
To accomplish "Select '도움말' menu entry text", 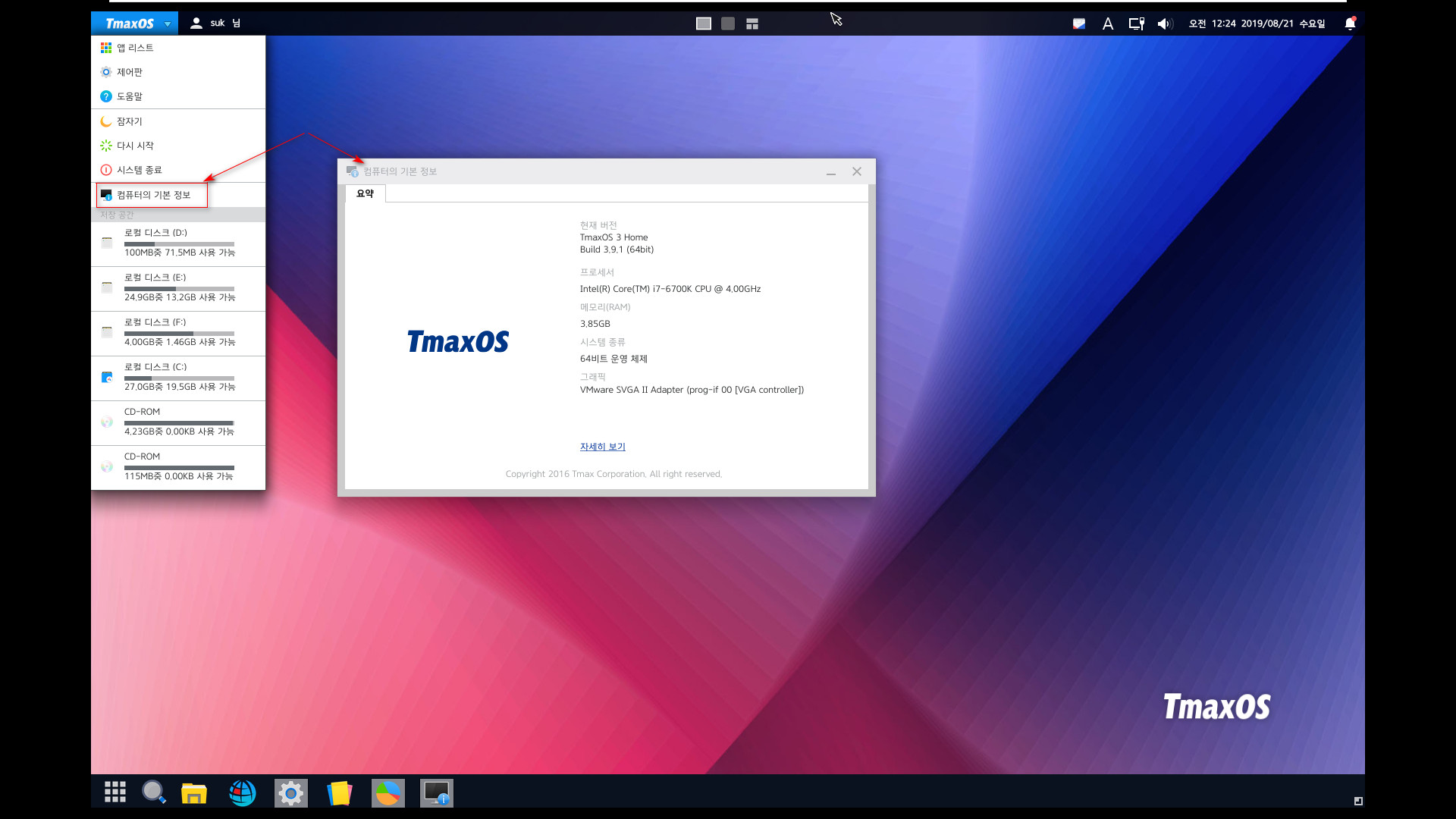I will [x=130, y=96].
